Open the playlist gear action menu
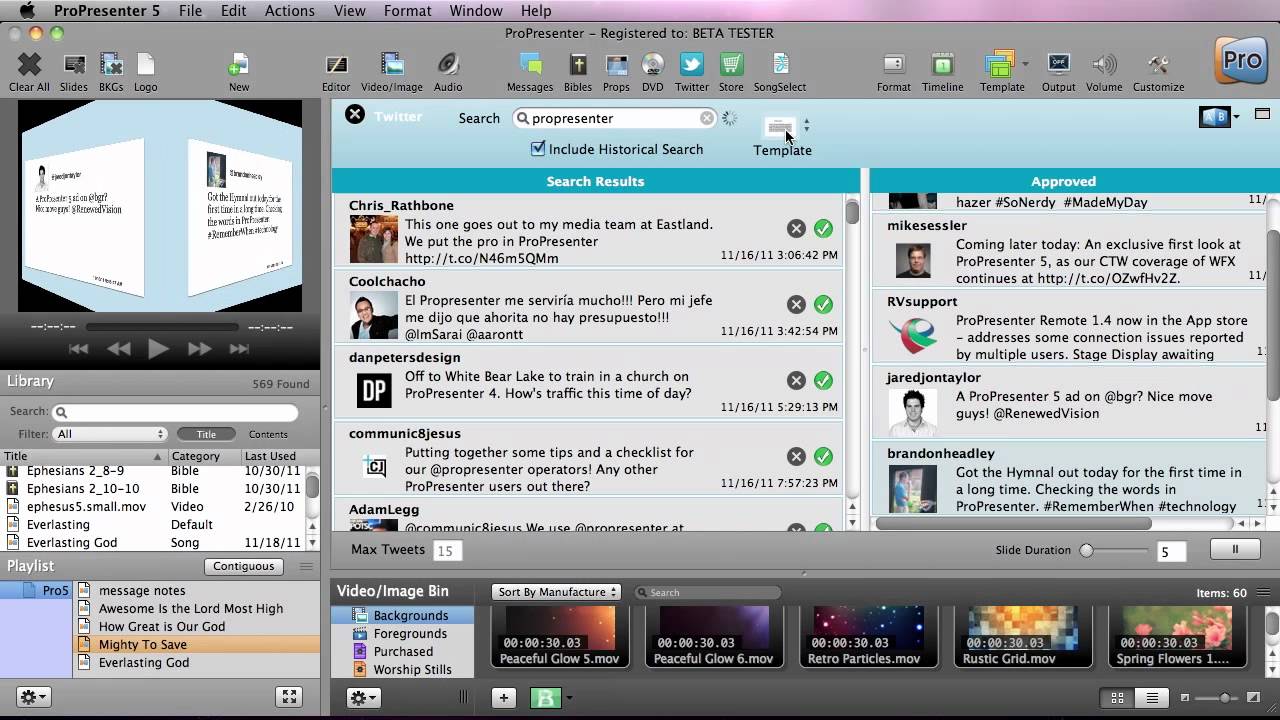 click(x=33, y=697)
